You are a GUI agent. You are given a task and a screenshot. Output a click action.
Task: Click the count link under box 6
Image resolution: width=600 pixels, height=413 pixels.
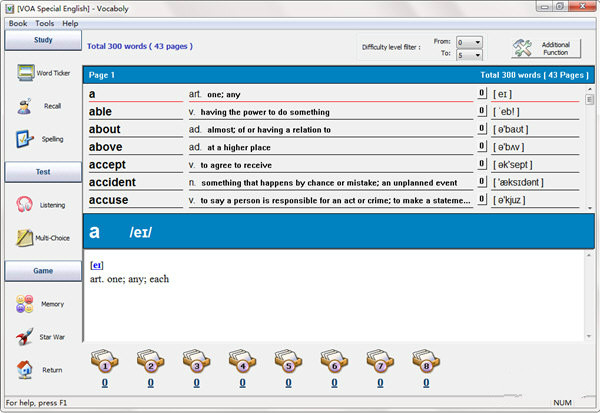(334, 383)
